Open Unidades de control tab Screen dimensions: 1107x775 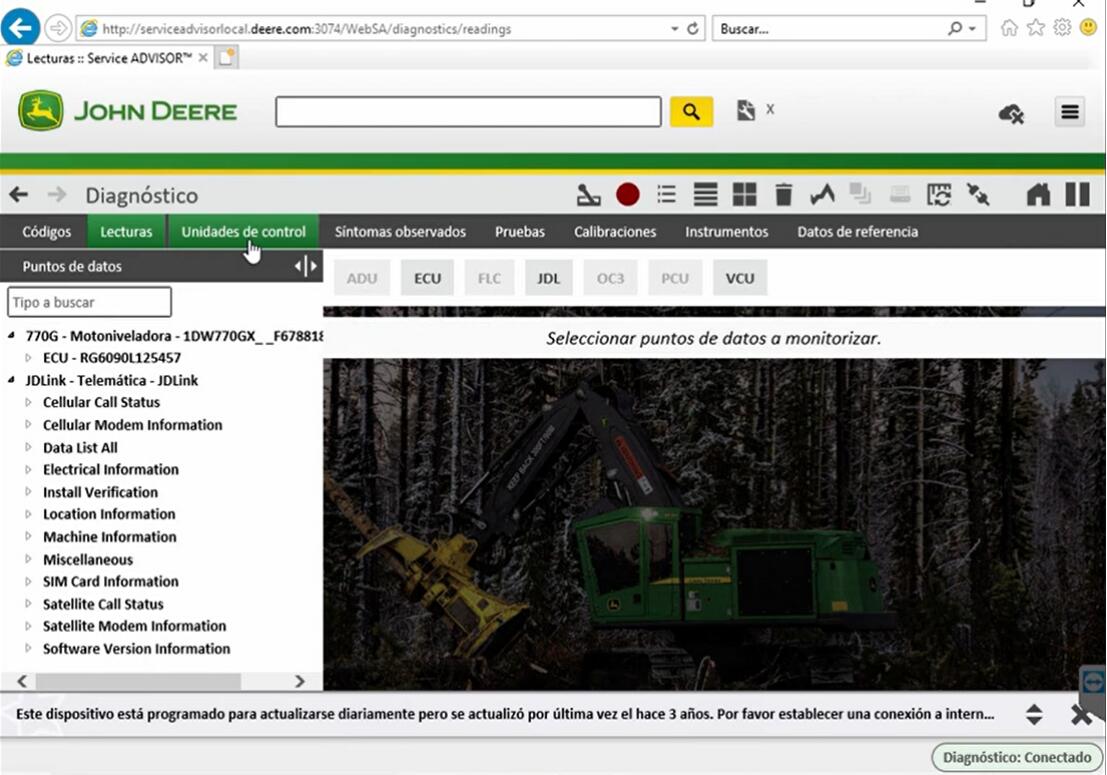[x=244, y=232]
